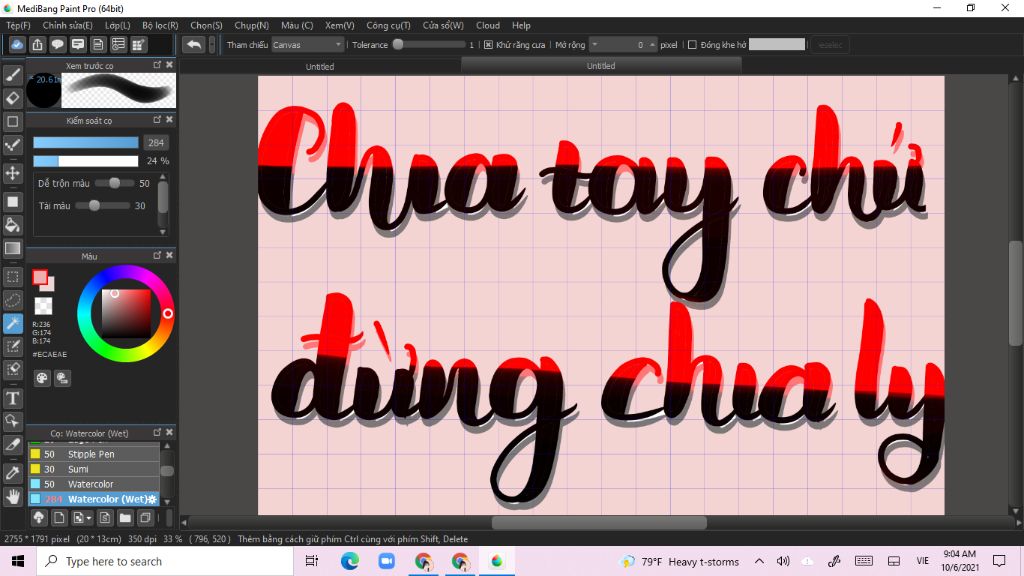The width and height of the screenshot is (1024, 576).
Task: Select the Gradient tool
Action: (12, 248)
